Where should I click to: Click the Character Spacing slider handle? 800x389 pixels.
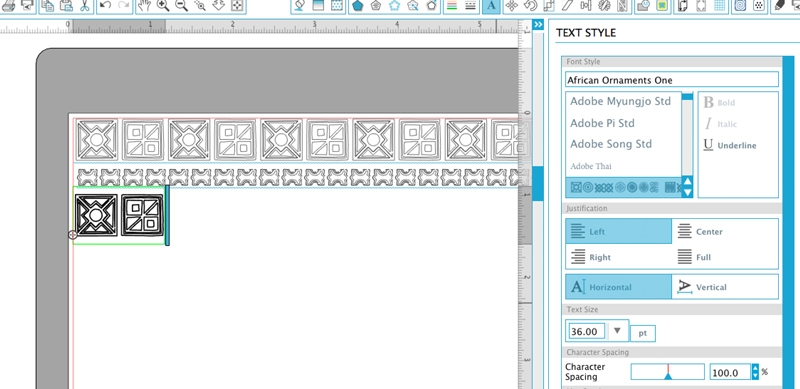(668, 375)
